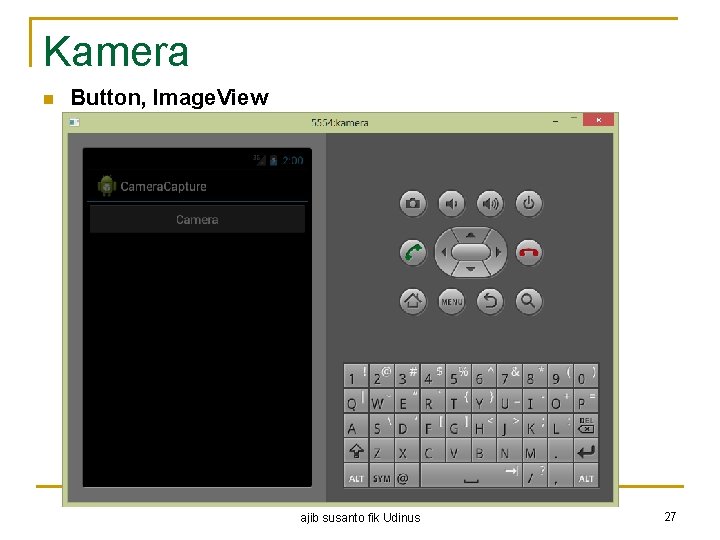
Task: Click the number 5 key
Action: click(458, 376)
